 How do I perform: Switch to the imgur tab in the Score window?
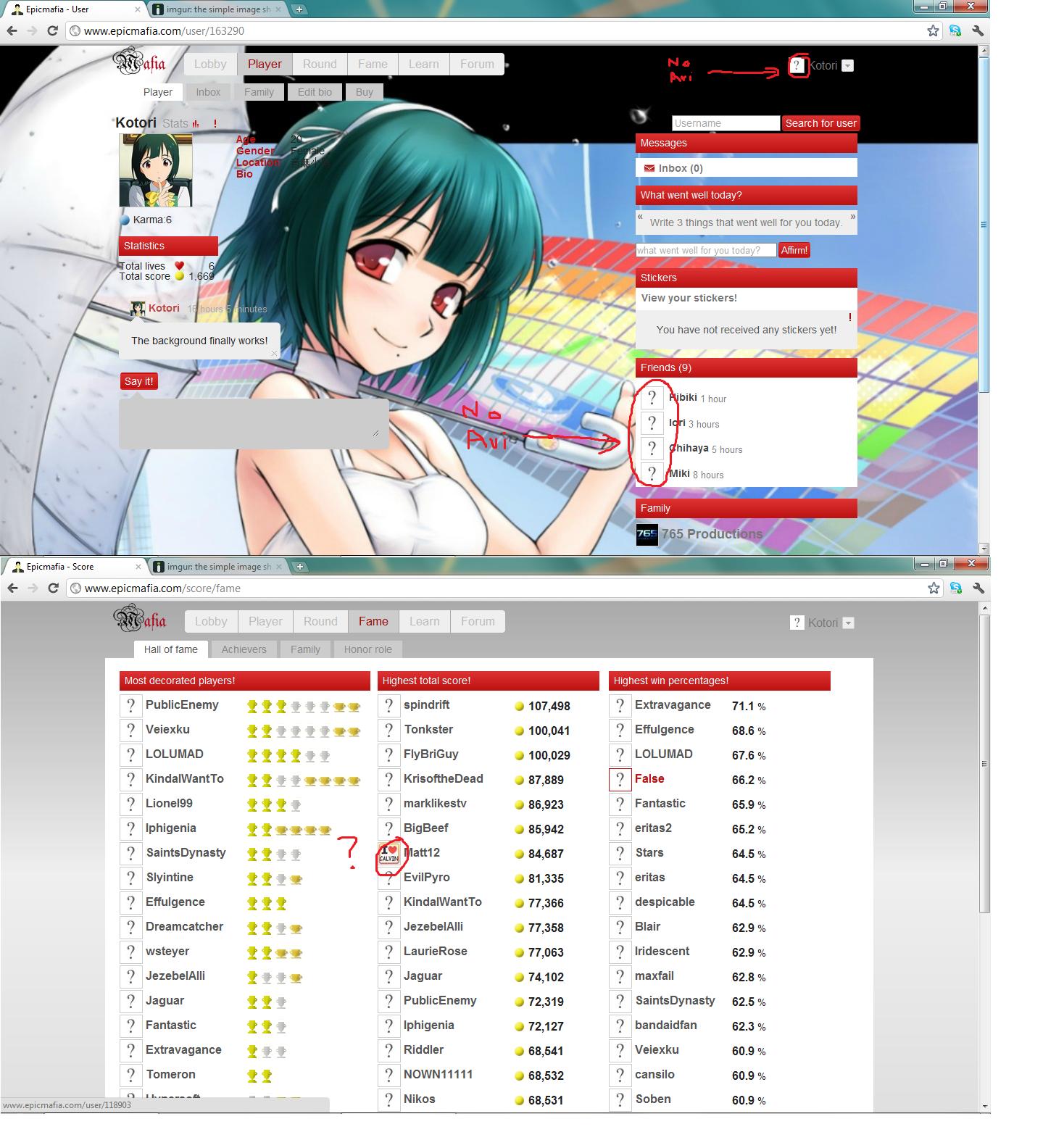click(217, 567)
